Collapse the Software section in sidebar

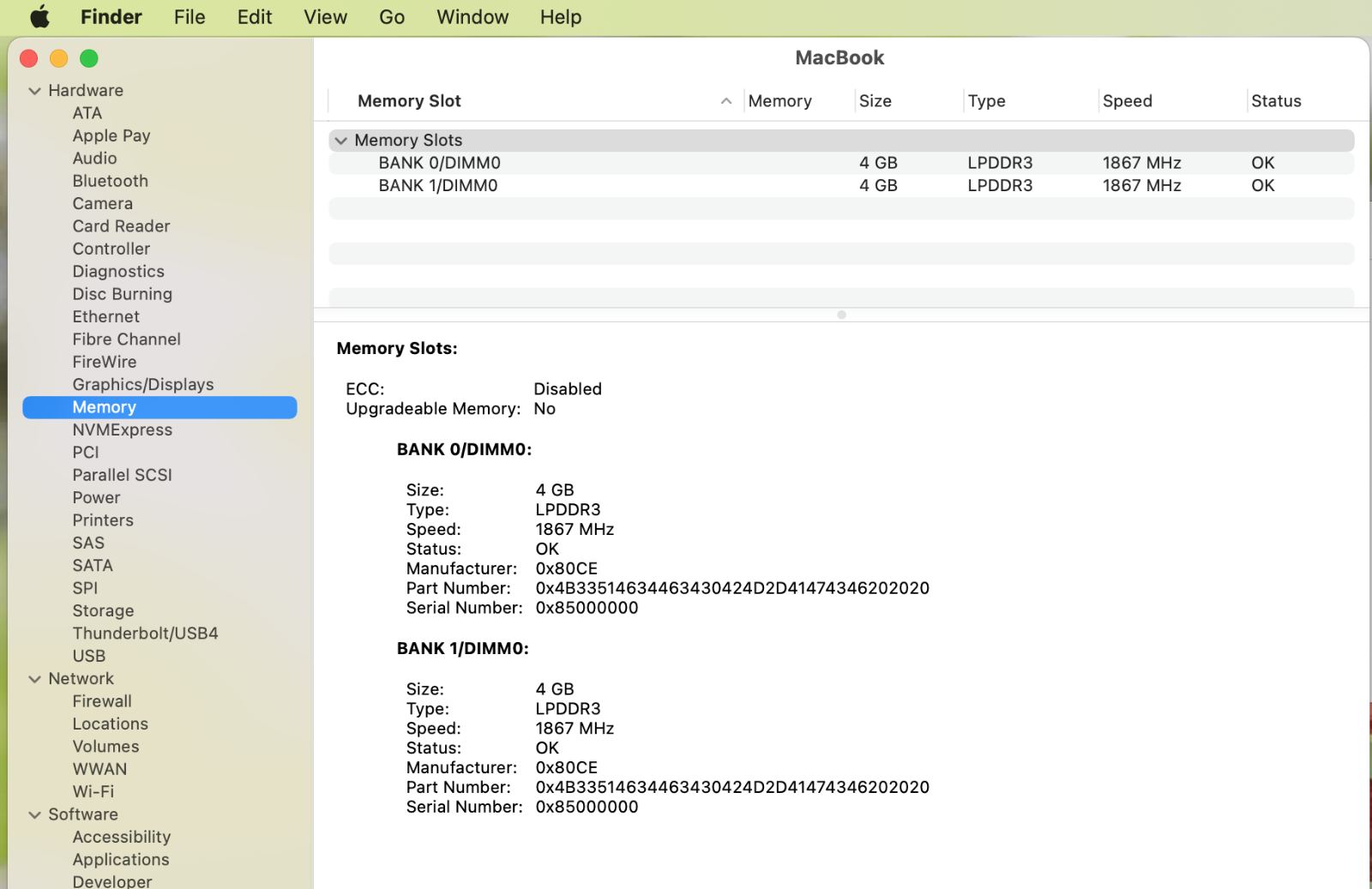pyautogui.click(x=34, y=814)
